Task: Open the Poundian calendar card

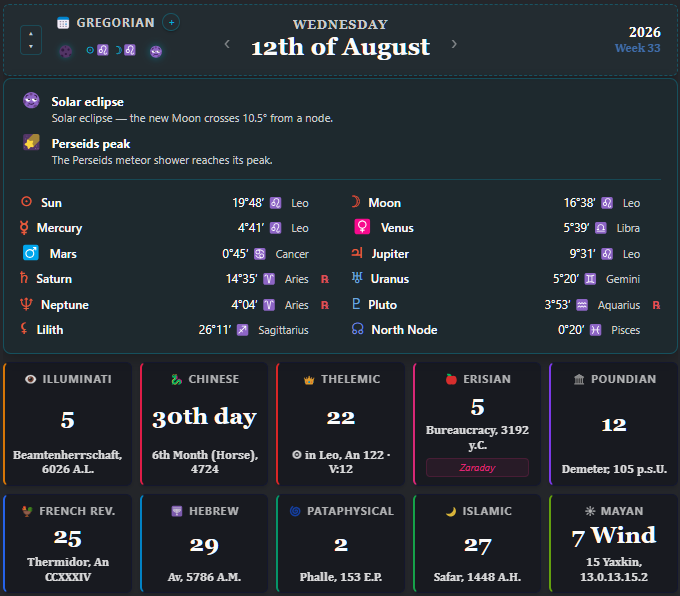Action: 614,424
